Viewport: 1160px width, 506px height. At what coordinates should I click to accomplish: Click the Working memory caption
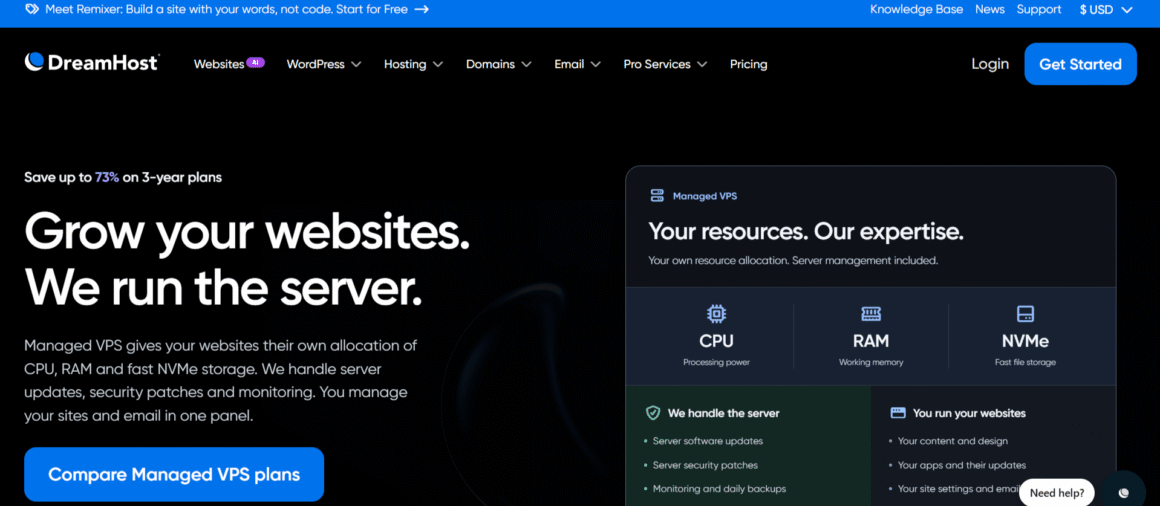pos(871,362)
